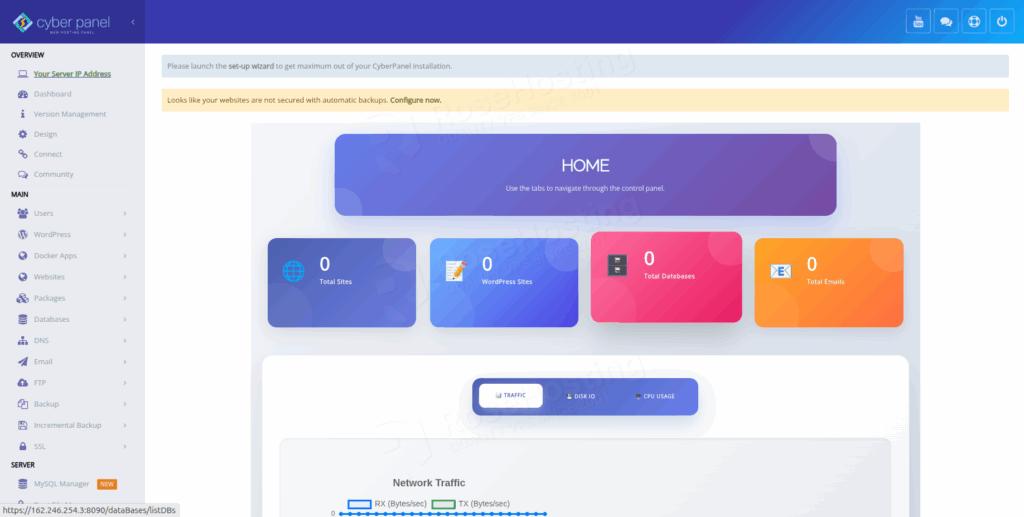1024x517 pixels.
Task: Click the Dashboard gauge icon in the sidebar
Action: [23, 94]
